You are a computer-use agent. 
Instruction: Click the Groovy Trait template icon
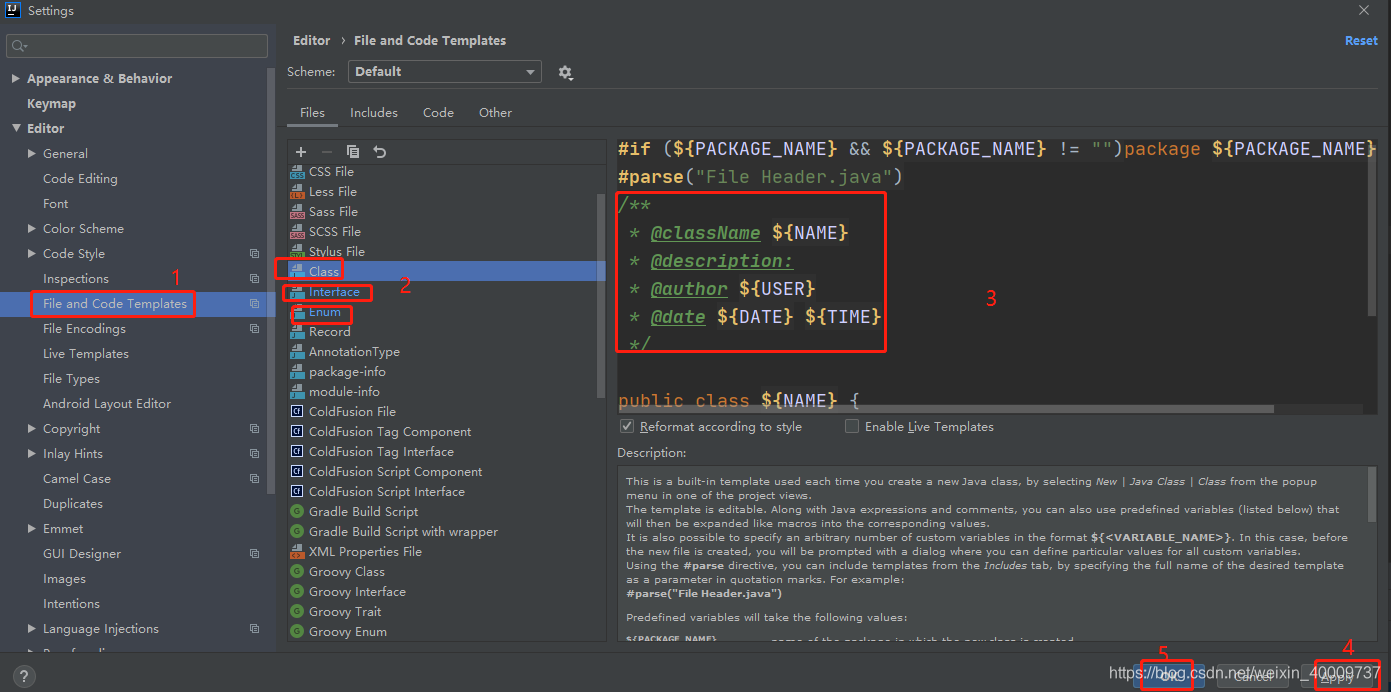[297, 612]
